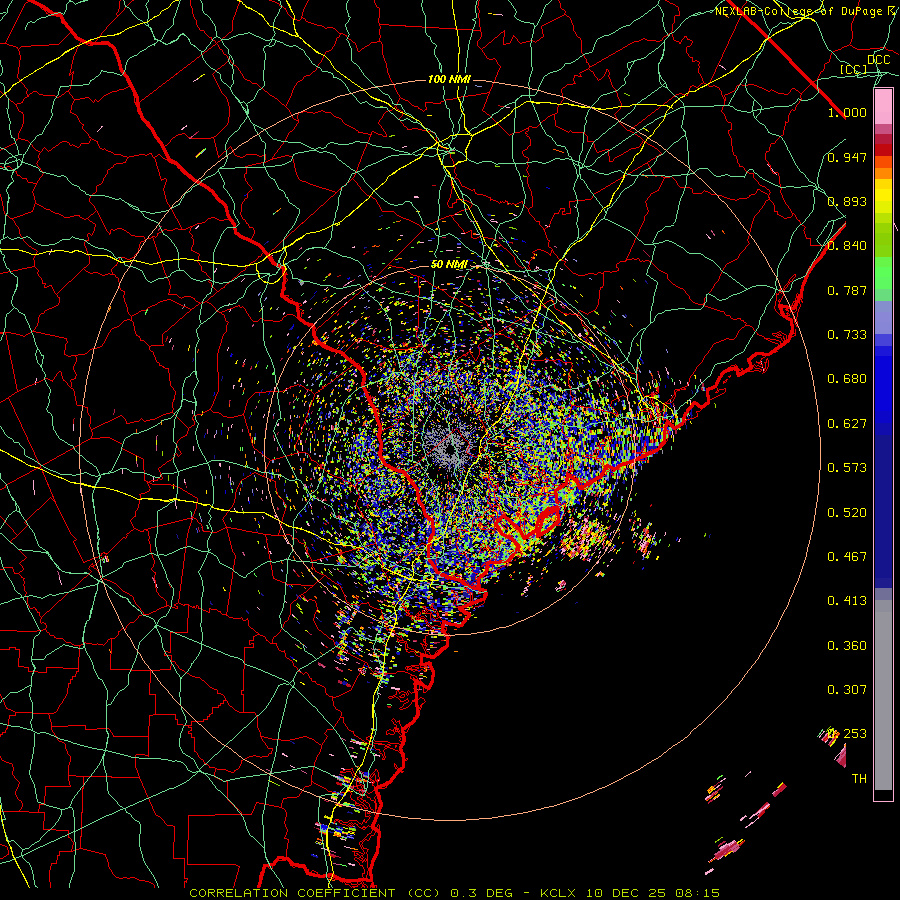
Task: Select the 0.680 legend value
Action: click(x=847, y=379)
